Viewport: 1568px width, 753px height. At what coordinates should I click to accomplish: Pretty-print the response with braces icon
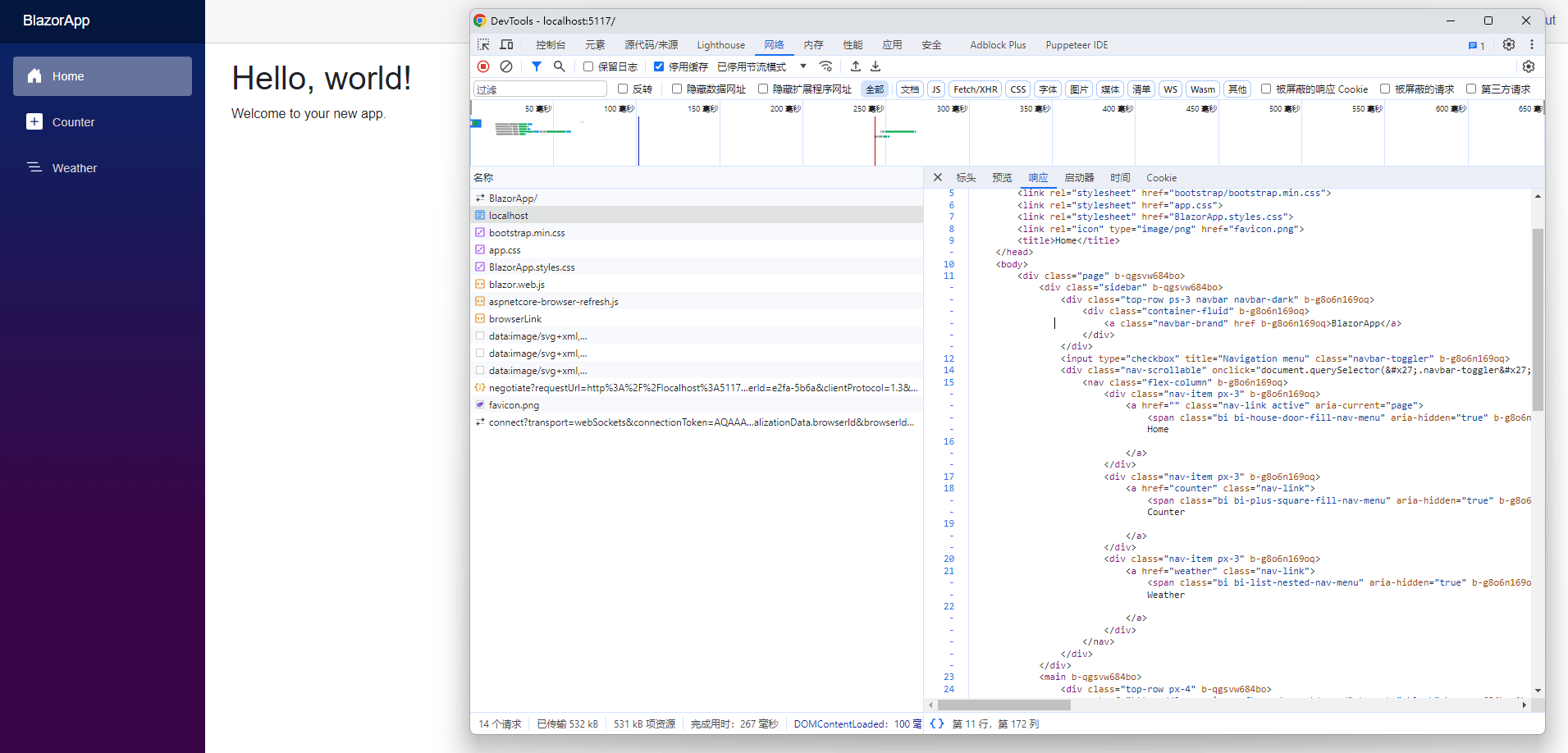937,723
